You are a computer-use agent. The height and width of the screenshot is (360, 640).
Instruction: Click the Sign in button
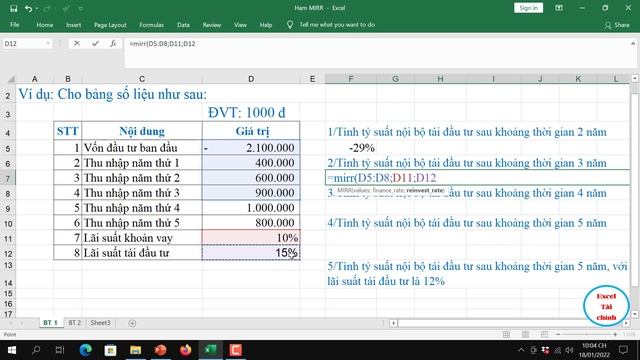(528, 8)
